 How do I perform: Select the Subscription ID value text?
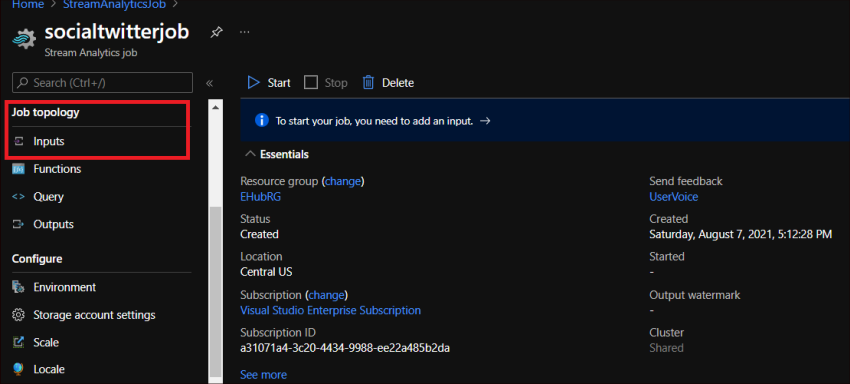pyautogui.click(x=345, y=348)
